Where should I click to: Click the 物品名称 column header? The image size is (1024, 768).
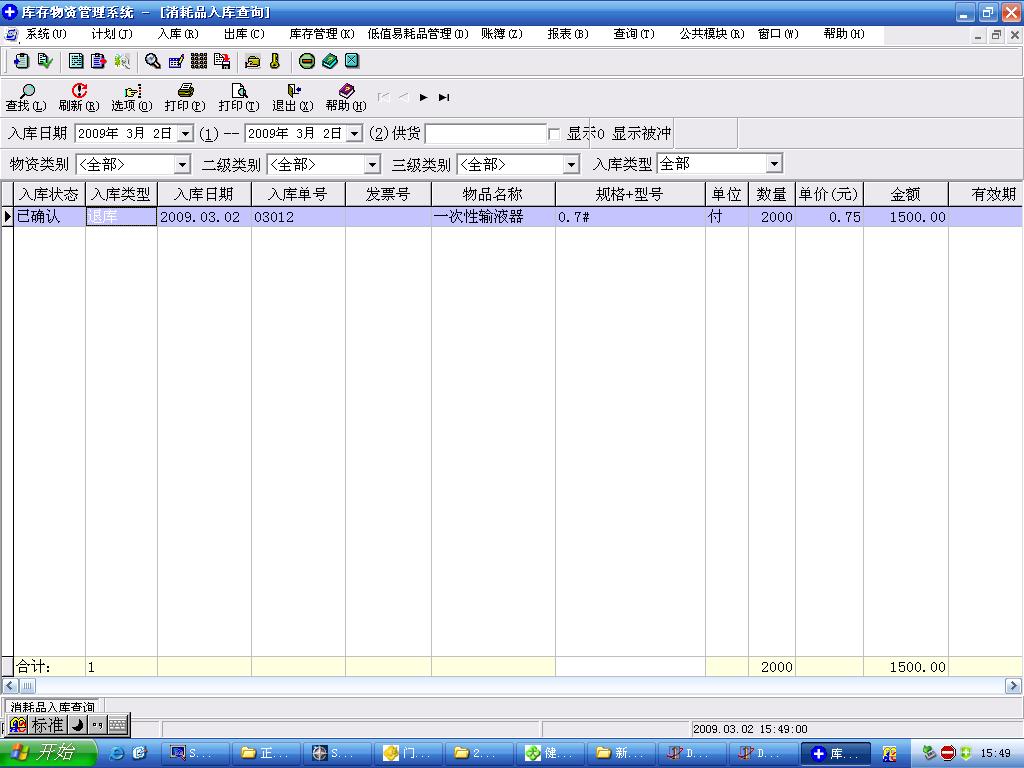click(x=492, y=194)
